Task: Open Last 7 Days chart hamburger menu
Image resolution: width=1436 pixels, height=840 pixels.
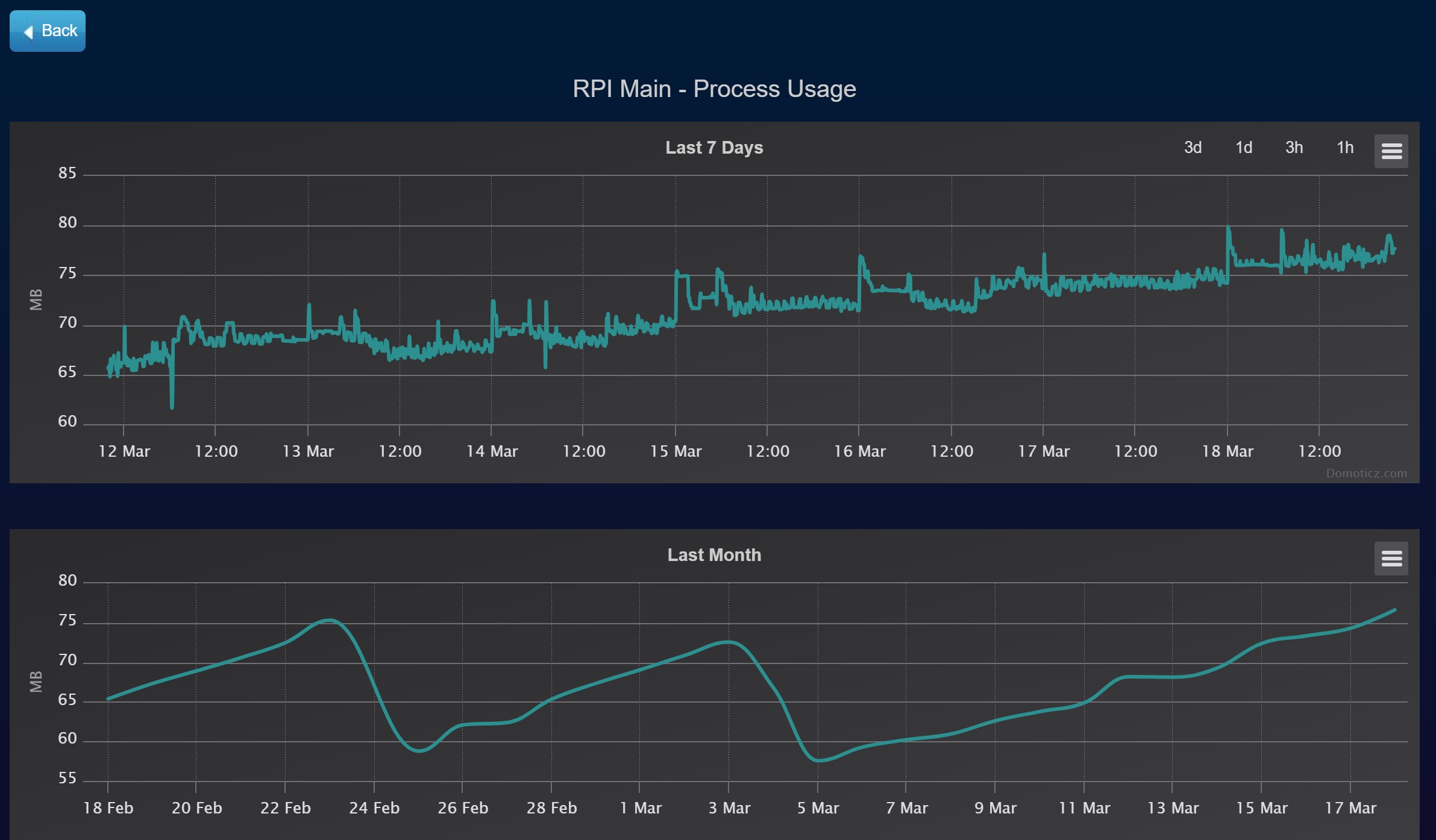Action: (x=1391, y=151)
